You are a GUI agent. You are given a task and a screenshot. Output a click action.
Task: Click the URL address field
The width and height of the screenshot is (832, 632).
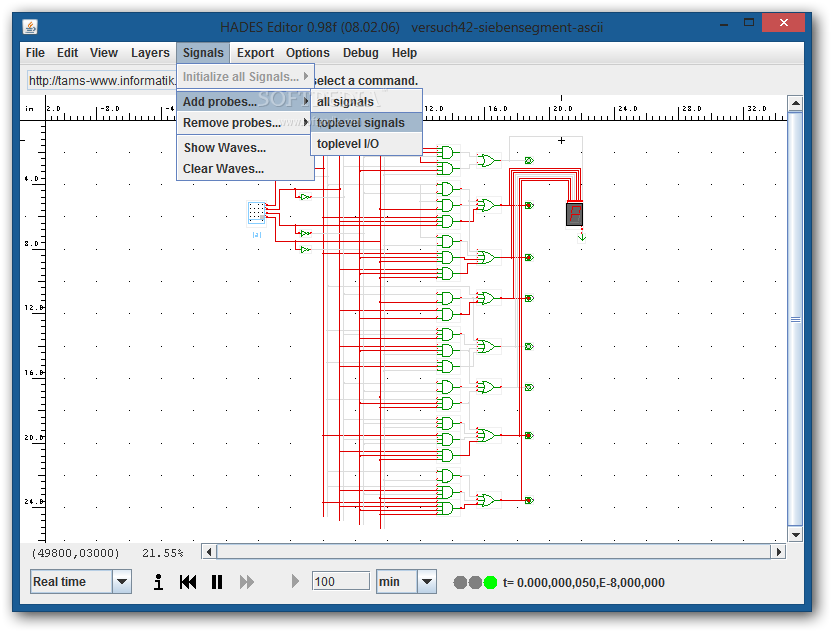tap(101, 81)
